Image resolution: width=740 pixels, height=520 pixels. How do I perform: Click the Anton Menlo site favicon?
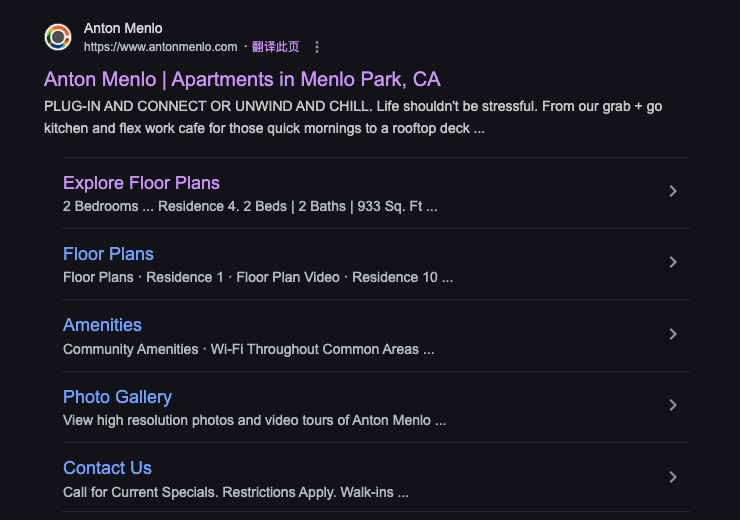(x=58, y=37)
